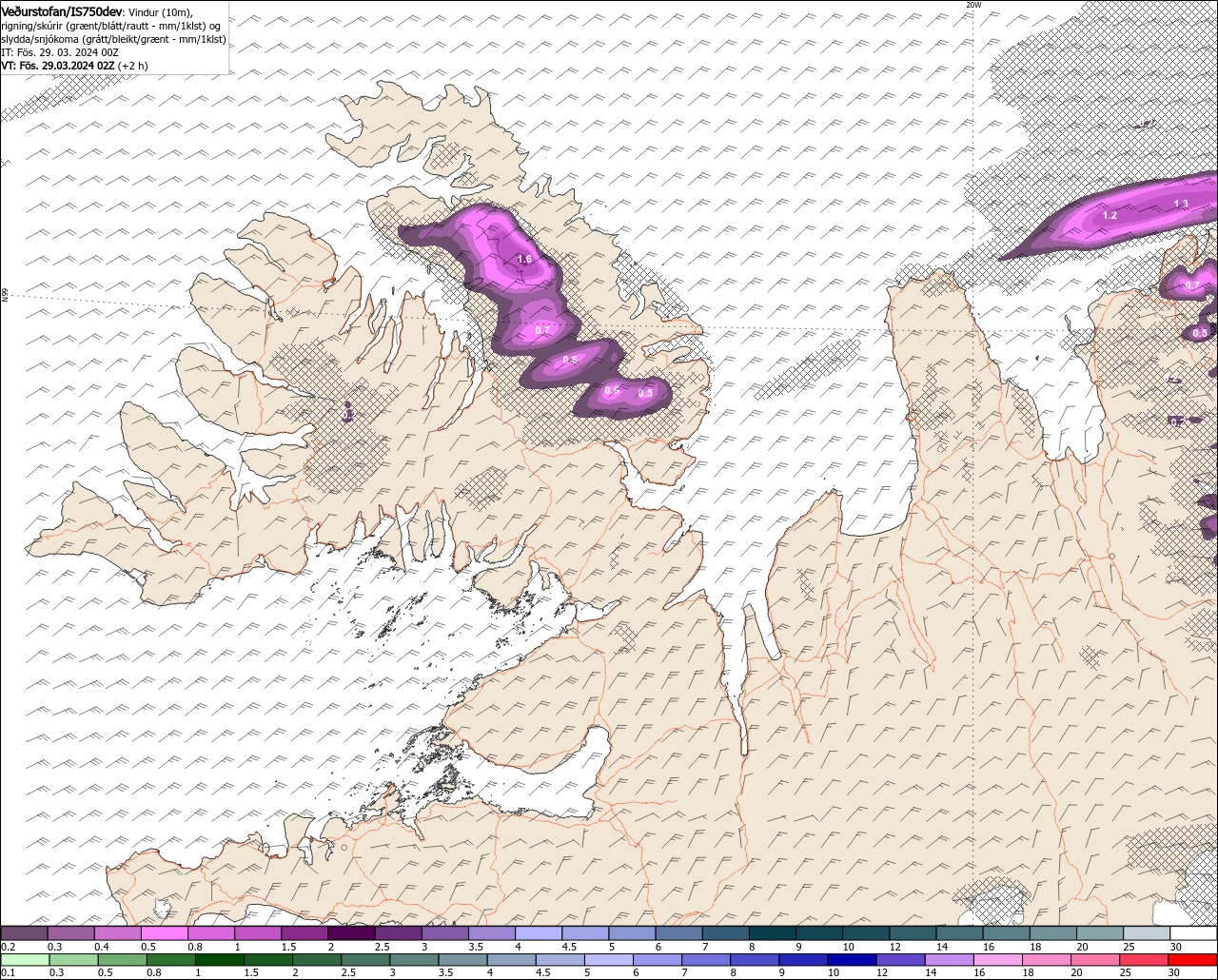The width and height of the screenshot is (1218, 980).
Task: Click the pale green 0.1 swatch in the rain legend row
Action: tap(25, 959)
